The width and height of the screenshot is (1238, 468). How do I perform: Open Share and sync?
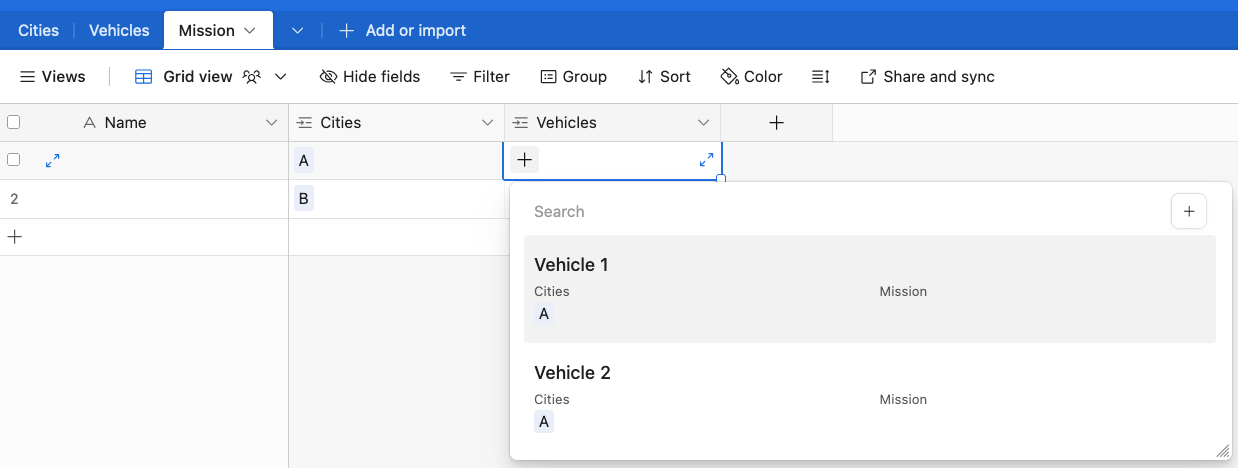point(927,76)
